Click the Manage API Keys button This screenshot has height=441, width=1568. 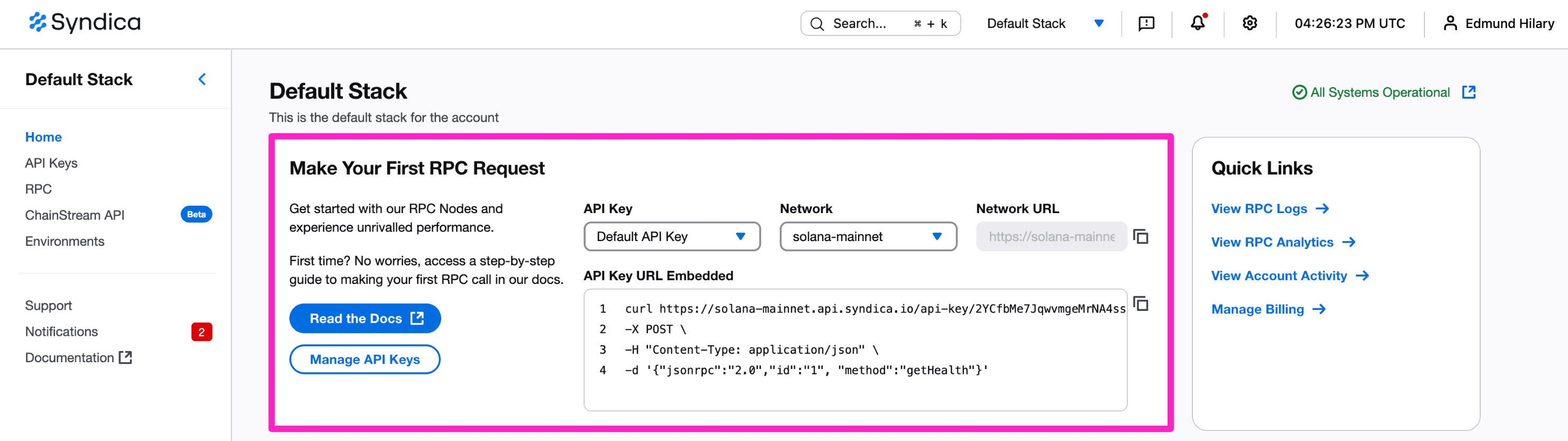point(364,360)
